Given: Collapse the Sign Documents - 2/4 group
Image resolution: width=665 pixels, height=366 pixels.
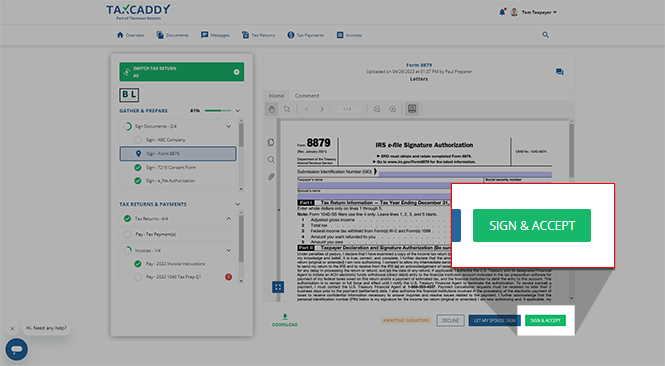Looking at the screenshot, I should click(229, 126).
